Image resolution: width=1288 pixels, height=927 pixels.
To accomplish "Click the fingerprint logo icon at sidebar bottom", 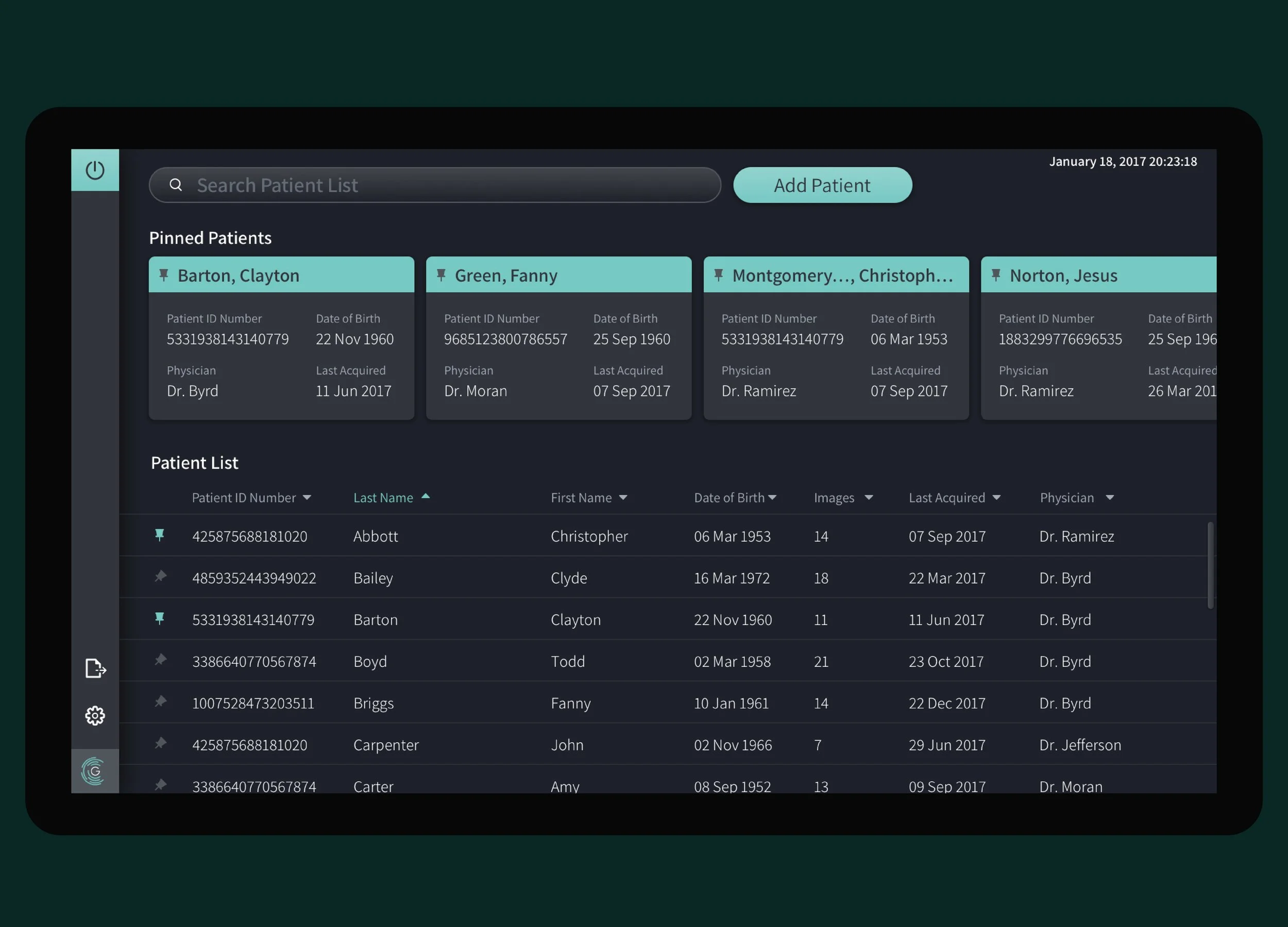I will [94, 771].
